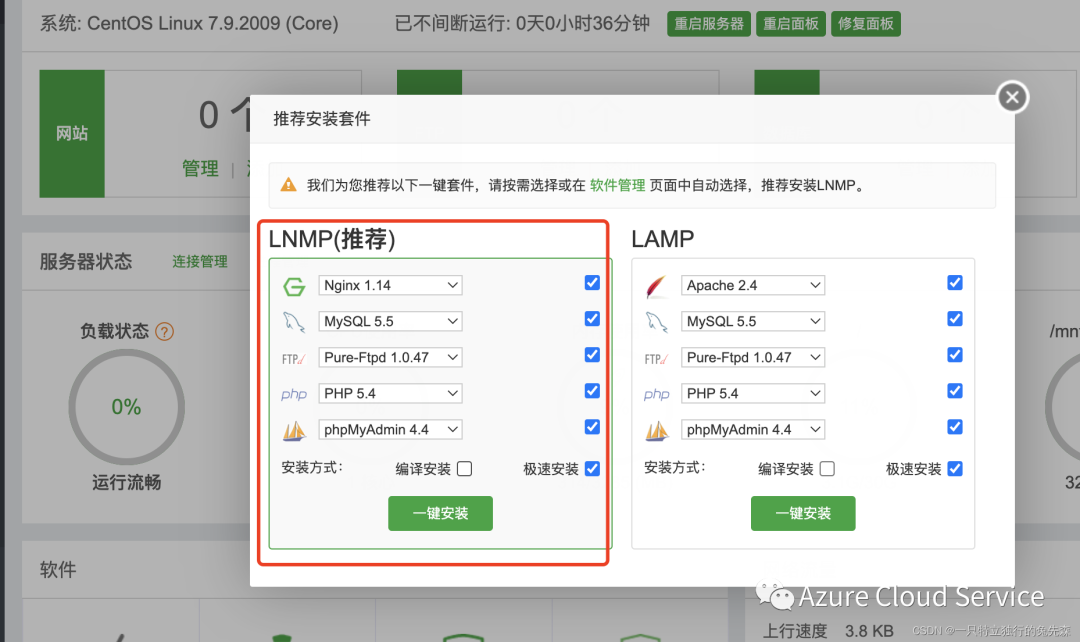
Task: Open the Apache 2.4 version dropdown
Action: tap(753, 285)
